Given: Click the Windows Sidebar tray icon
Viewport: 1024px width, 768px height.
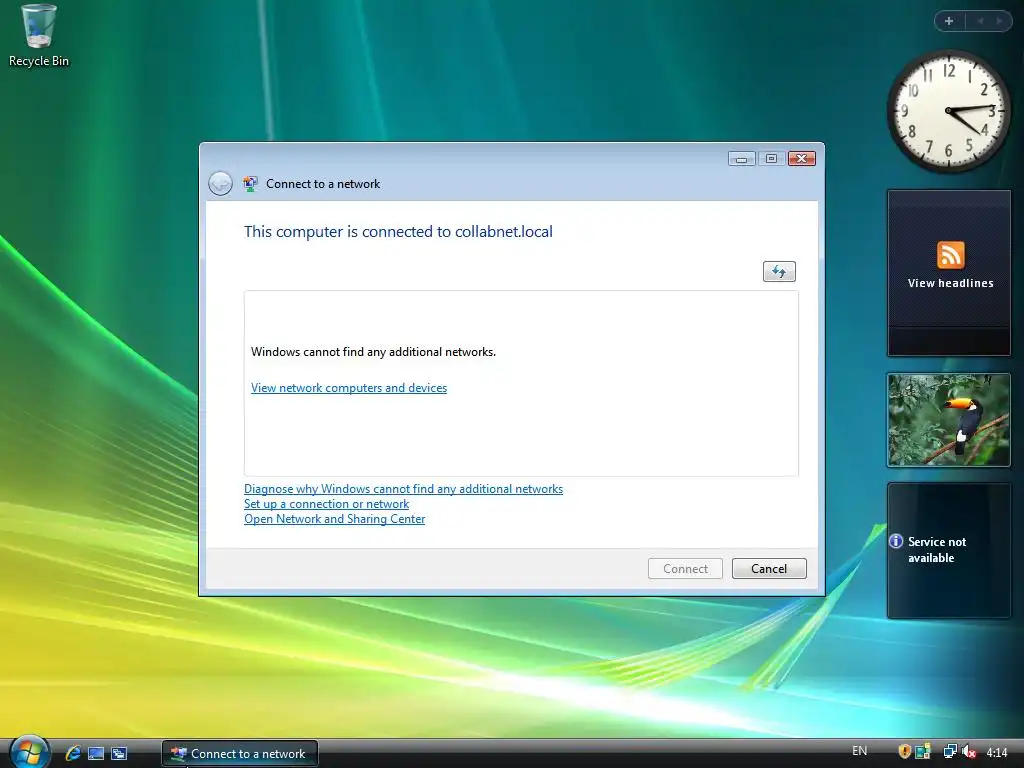Looking at the screenshot, I should click(x=923, y=752).
